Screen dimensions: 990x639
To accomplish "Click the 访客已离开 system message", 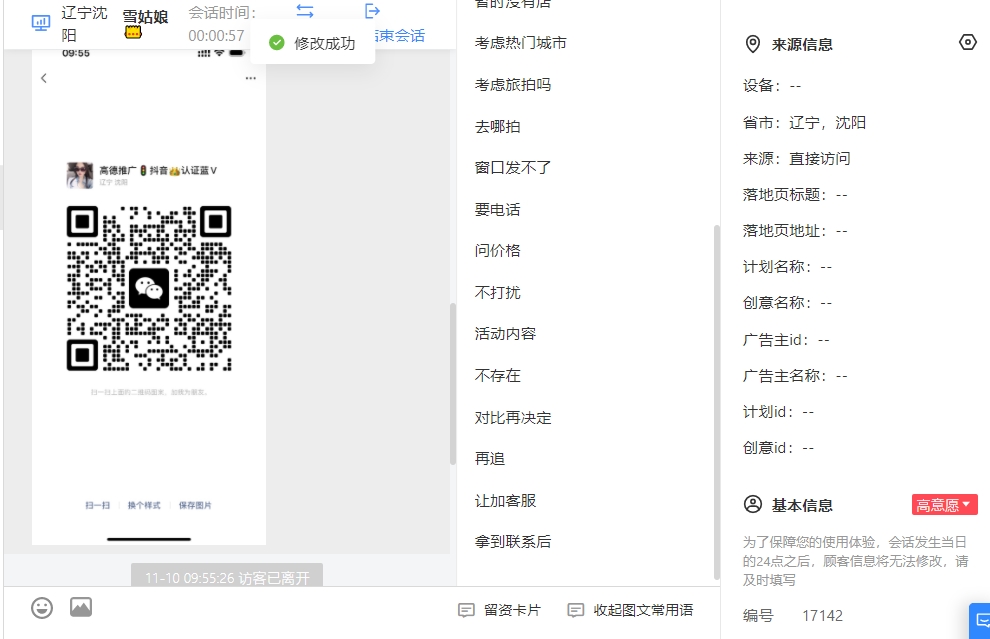I will (x=227, y=576).
